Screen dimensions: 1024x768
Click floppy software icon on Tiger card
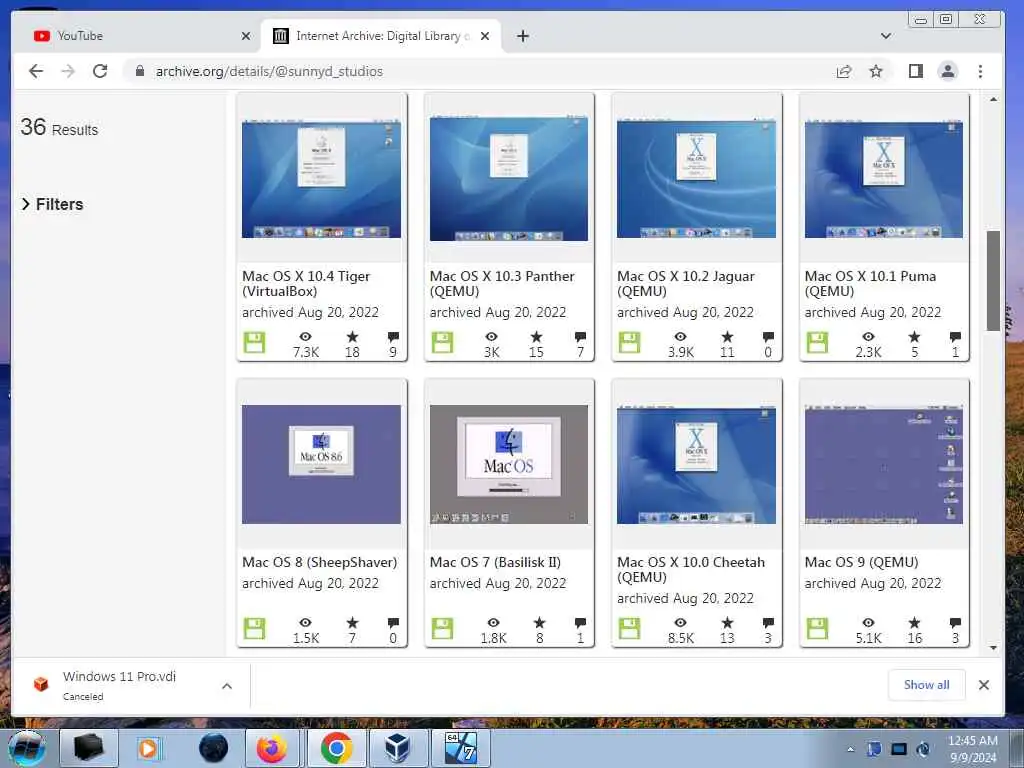(254, 343)
